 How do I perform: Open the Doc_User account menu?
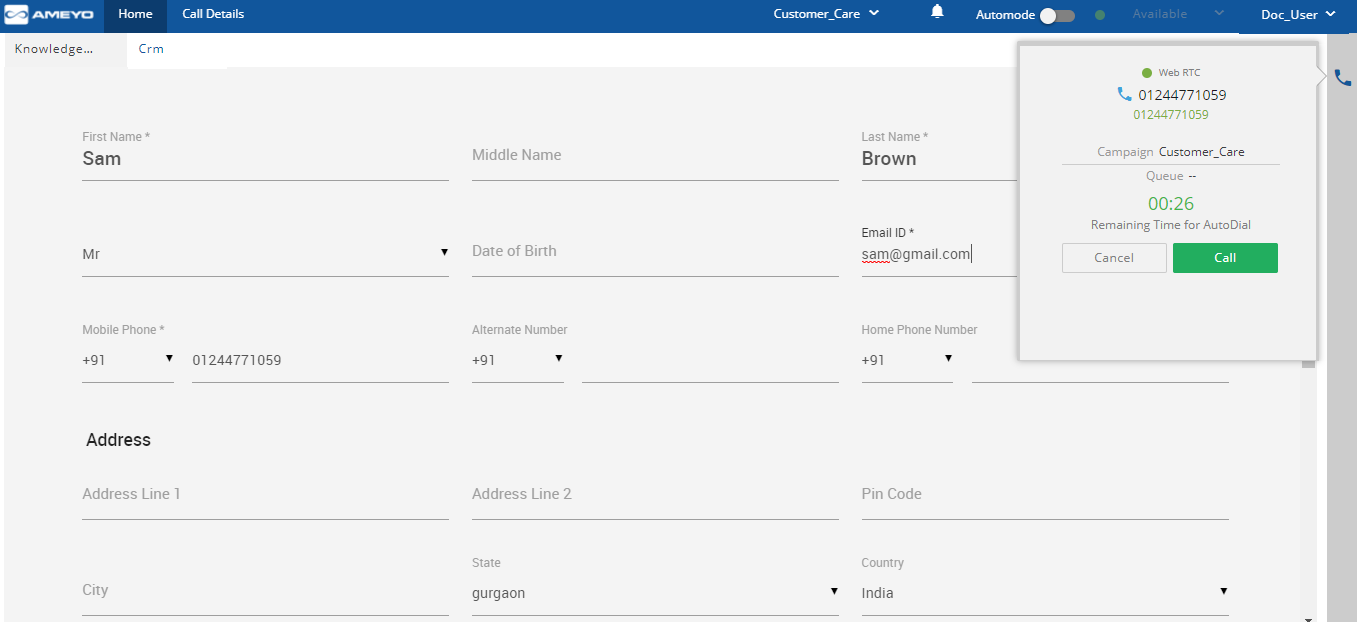tap(1298, 14)
